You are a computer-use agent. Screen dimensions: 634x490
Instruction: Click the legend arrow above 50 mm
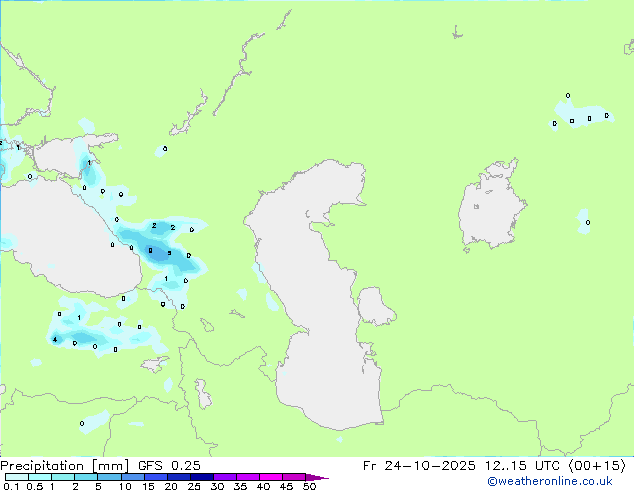coord(317,477)
